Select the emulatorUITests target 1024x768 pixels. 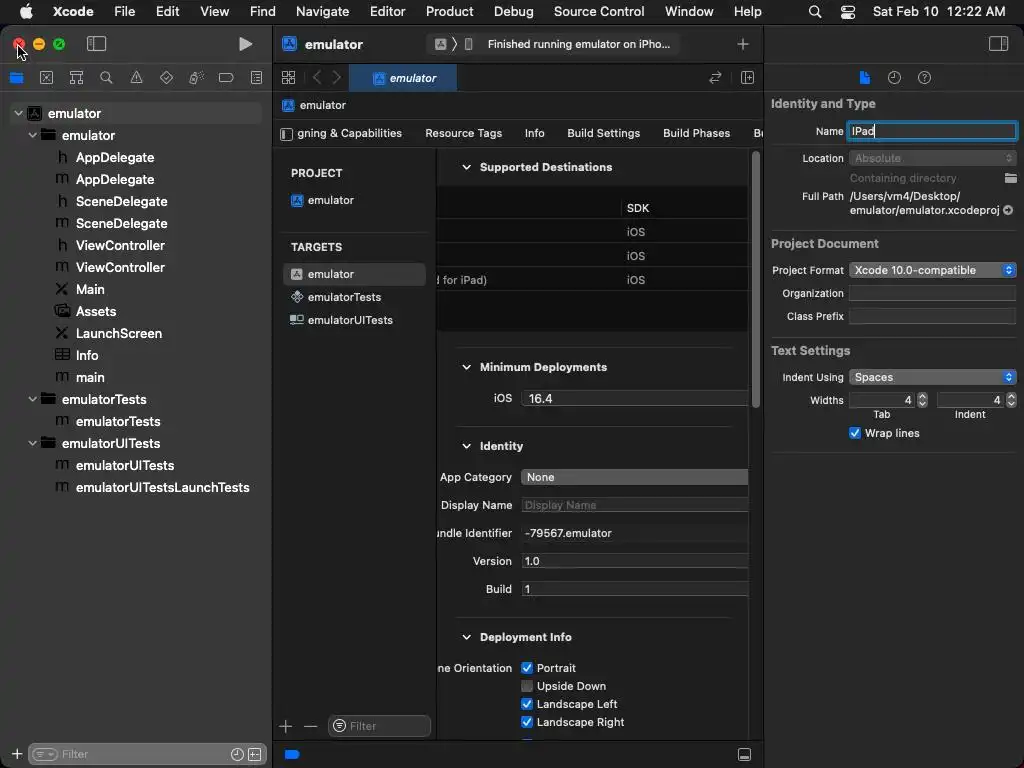(355, 320)
